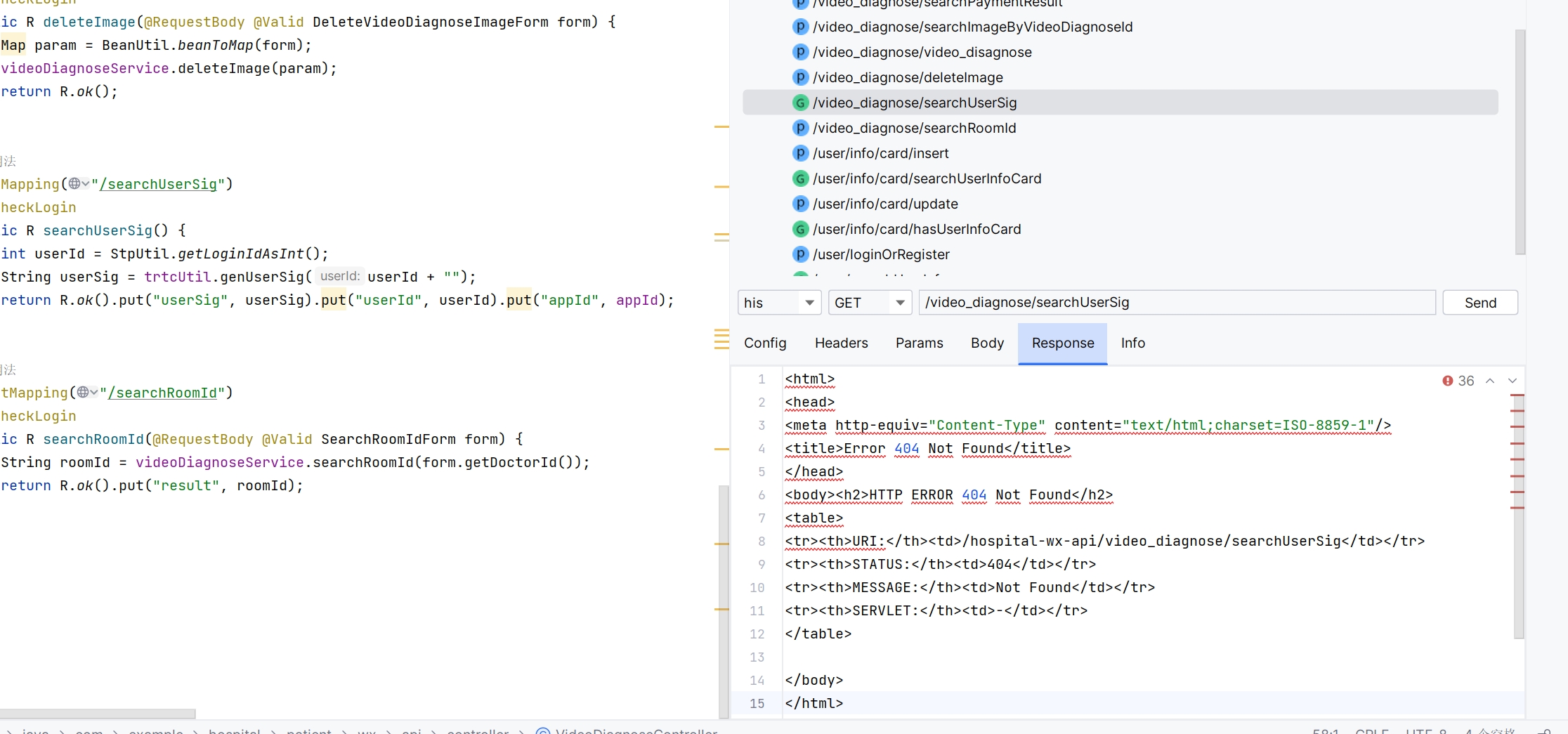
Task: Click the globe icon before "/searchRoomId" mapping
Action: pyautogui.click(x=83, y=392)
